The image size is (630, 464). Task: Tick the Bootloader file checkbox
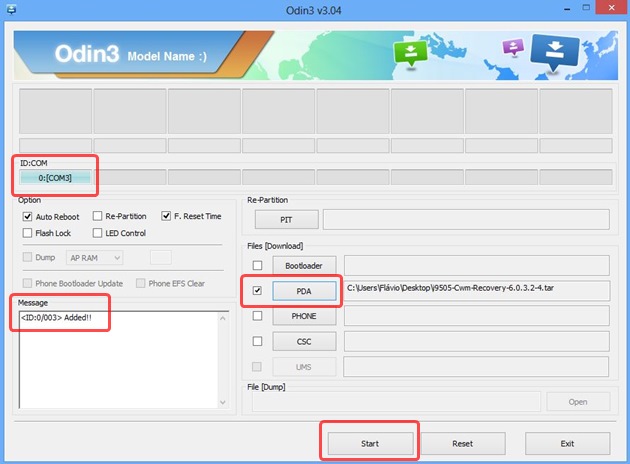(257, 266)
